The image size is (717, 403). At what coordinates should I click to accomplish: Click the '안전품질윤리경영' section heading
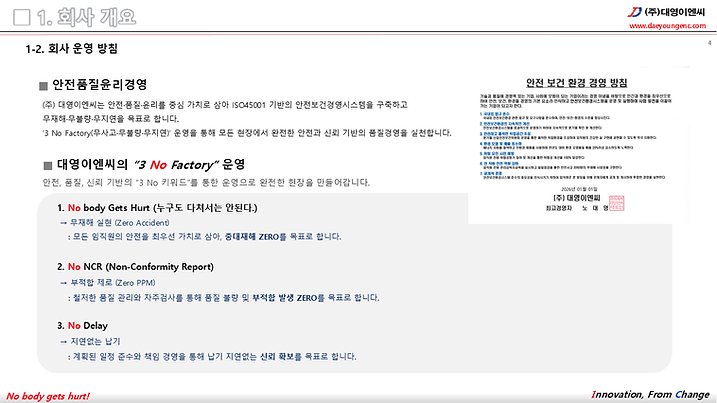click(99, 85)
